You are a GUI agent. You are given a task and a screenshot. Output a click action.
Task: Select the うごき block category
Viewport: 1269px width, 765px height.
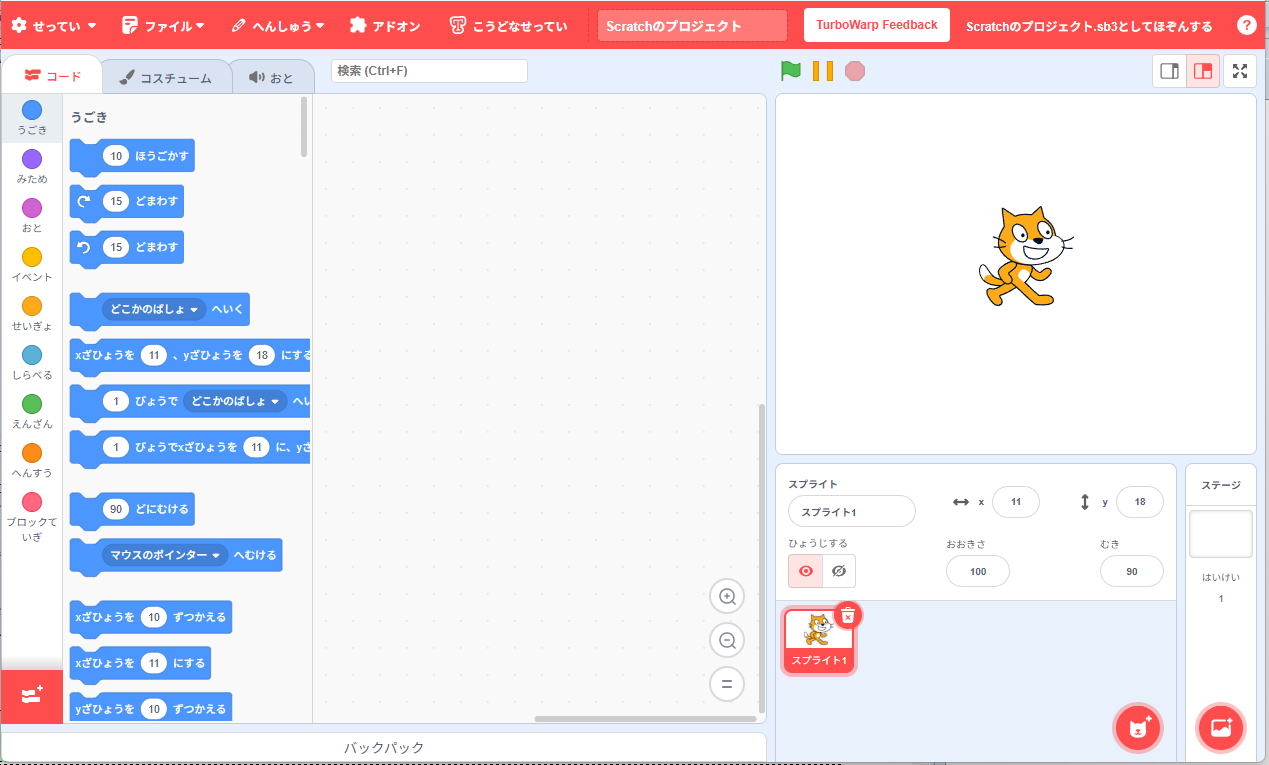coord(32,118)
